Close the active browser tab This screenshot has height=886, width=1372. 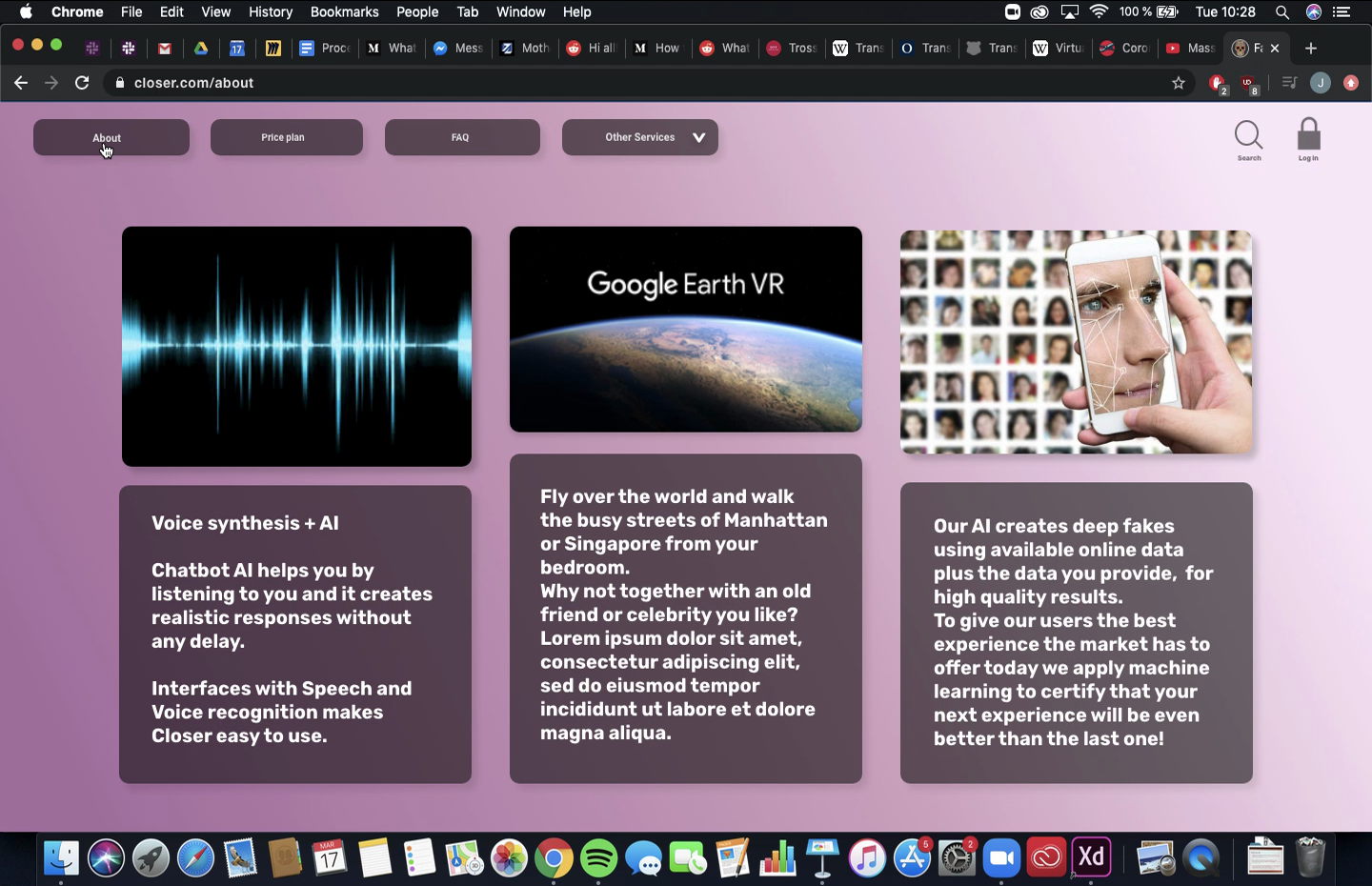coord(1275,48)
